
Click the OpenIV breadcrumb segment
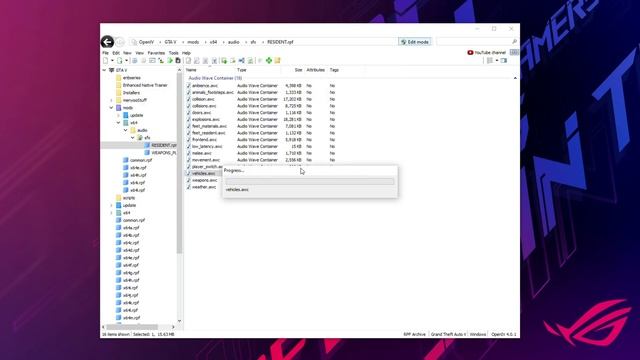coord(146,42)
